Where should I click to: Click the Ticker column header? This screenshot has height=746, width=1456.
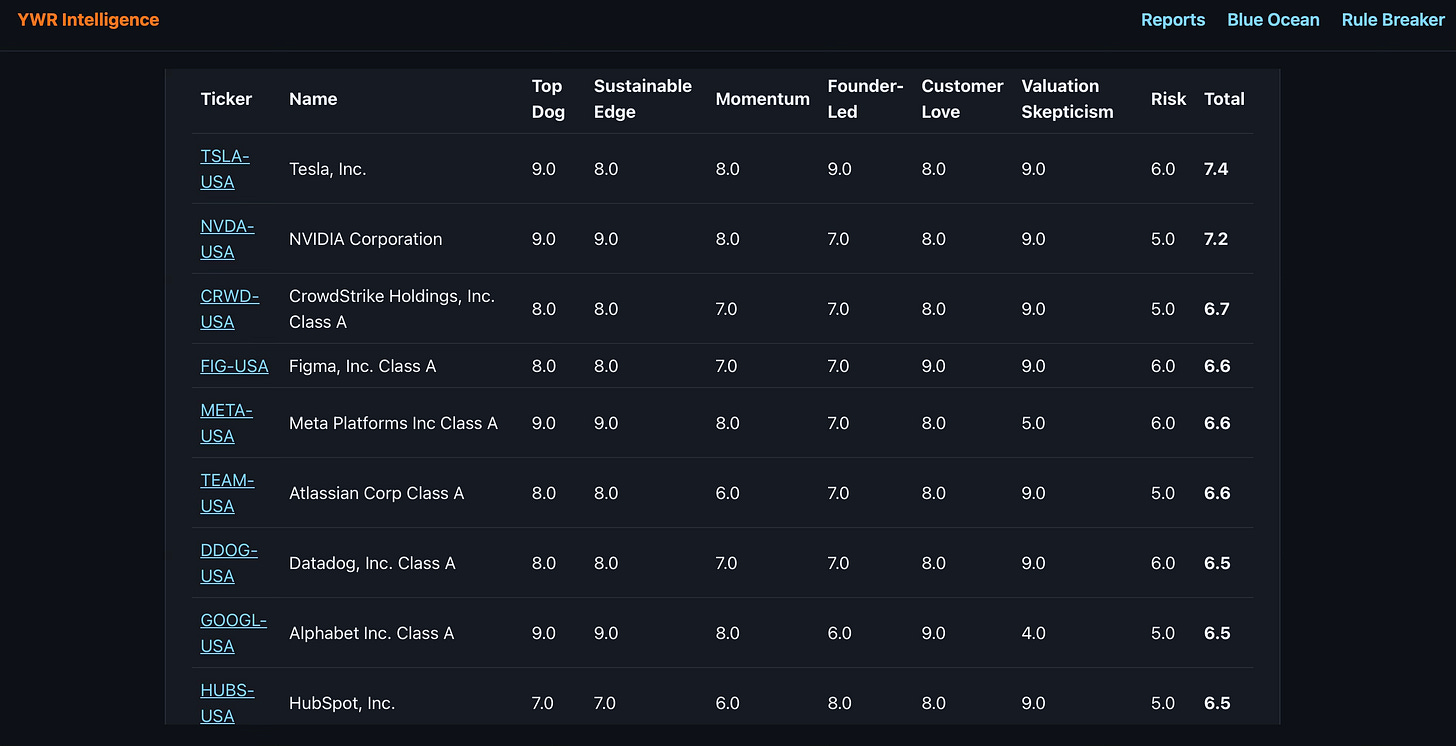(226, 99)
